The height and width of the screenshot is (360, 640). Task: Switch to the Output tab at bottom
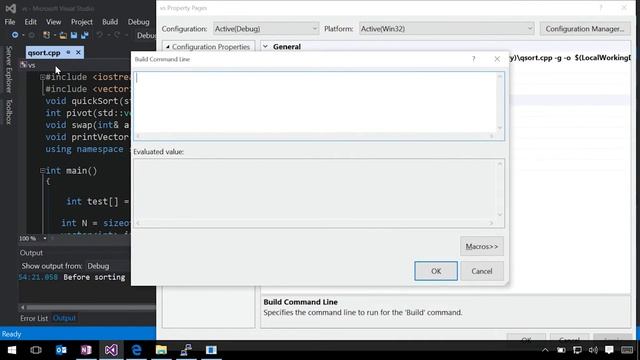coord(64,318)
